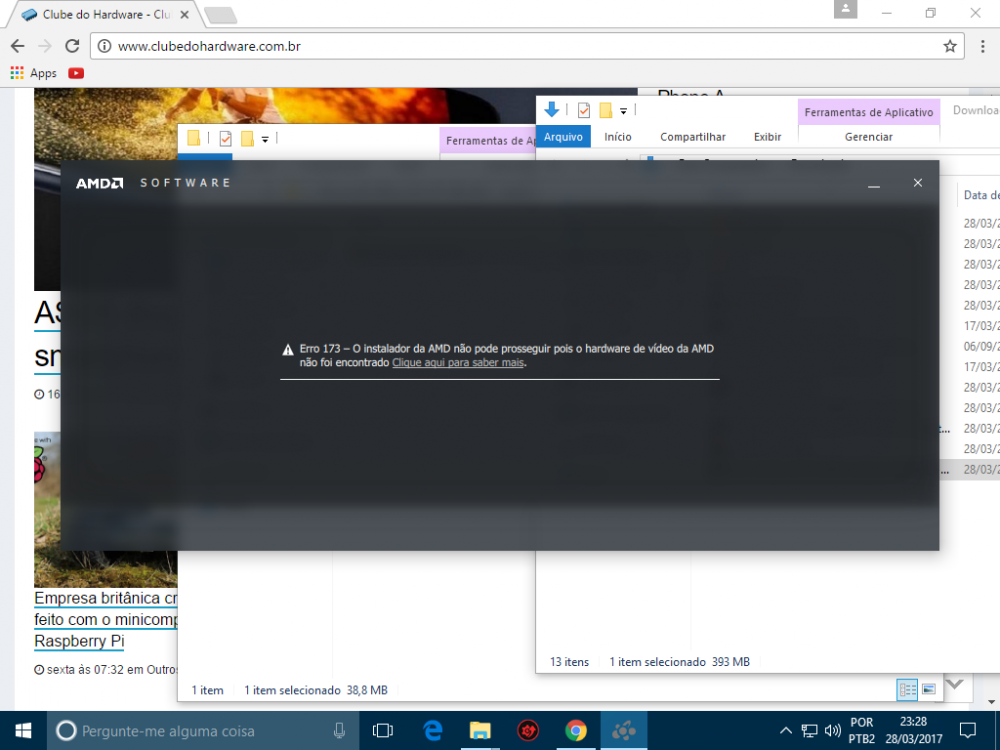The image size is (1000, 750).
Task: Click new folder icon in right Explorer toolbar
Action: tap(606, 110)
